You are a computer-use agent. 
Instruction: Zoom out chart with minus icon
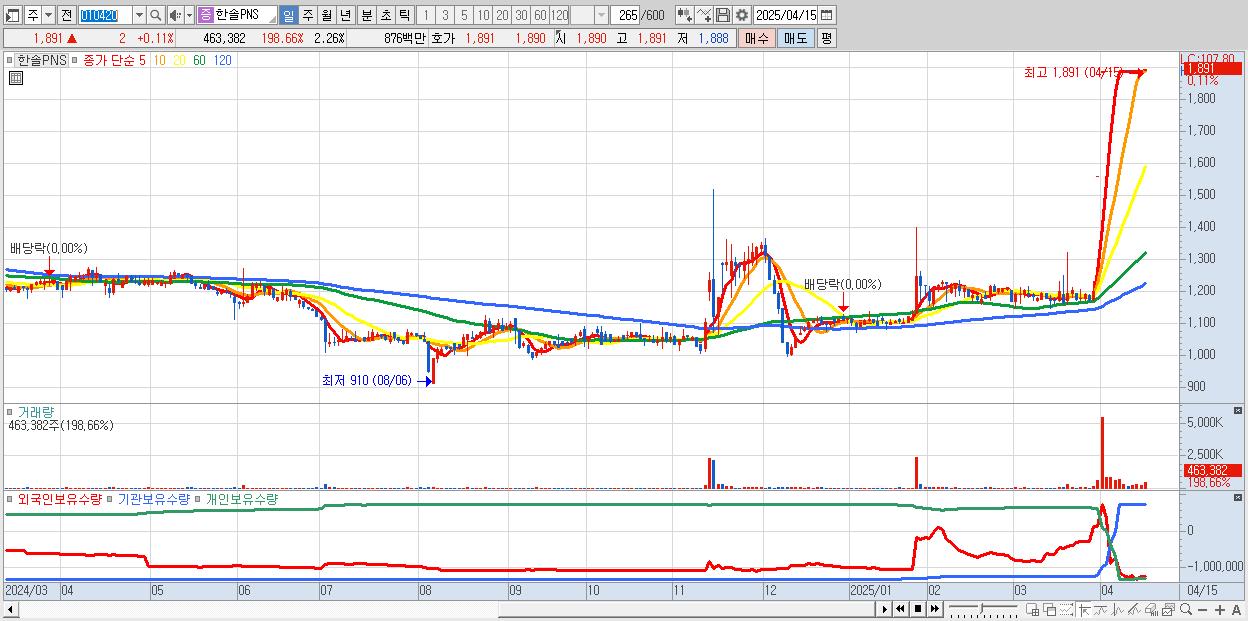coord(1202,609)
